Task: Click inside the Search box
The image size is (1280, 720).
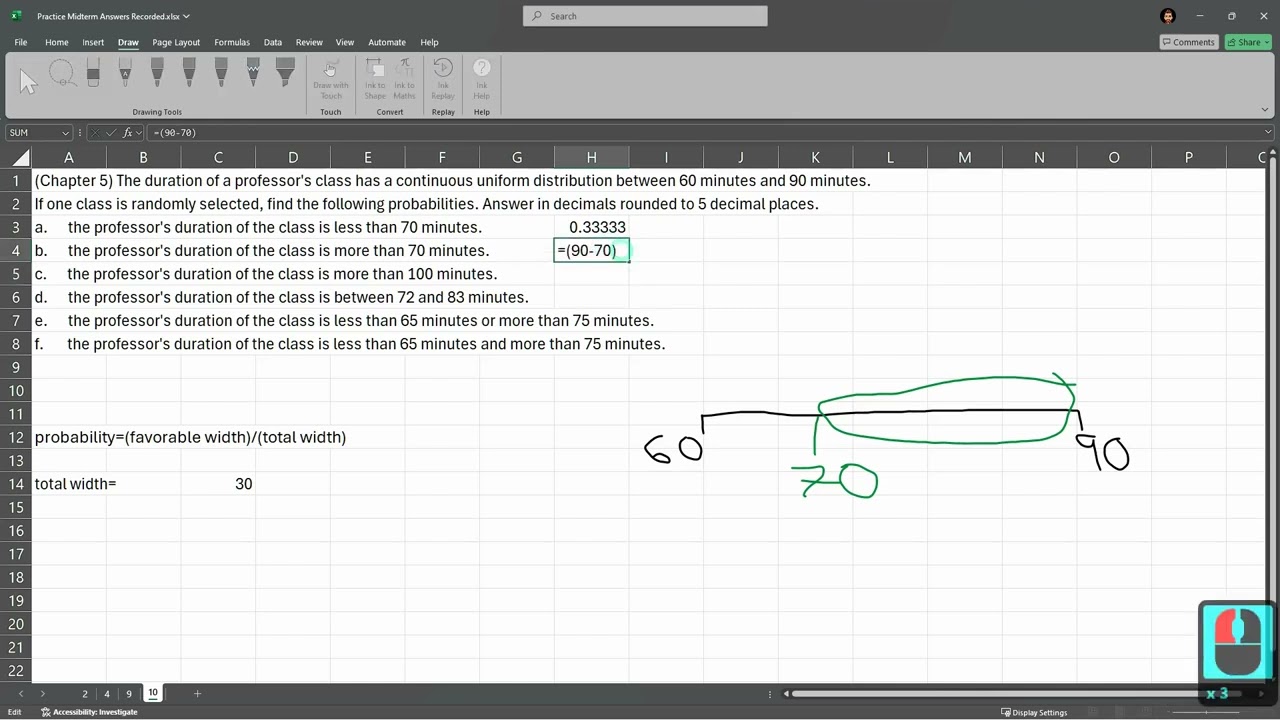Action: [x=645, y=16]
